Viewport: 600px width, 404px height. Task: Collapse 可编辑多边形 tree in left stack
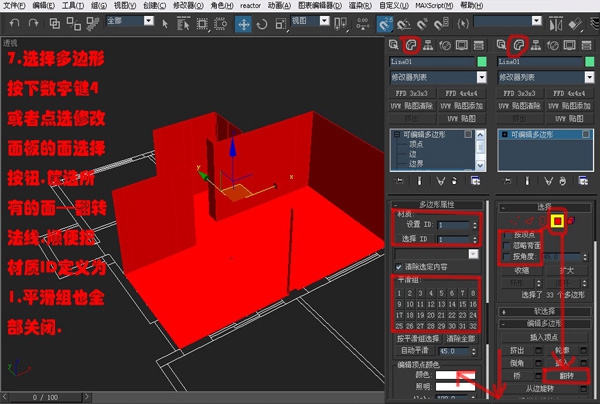[x=397, y=135]
